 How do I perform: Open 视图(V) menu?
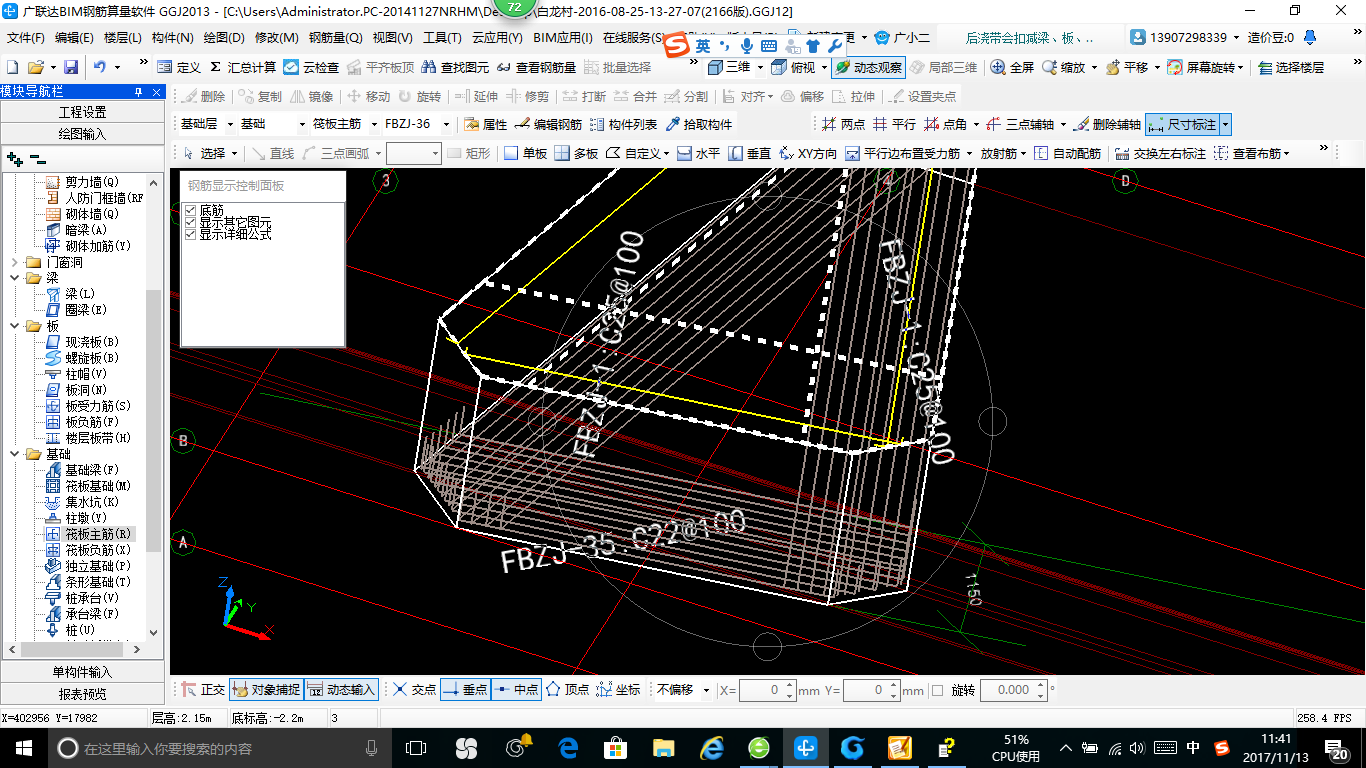(x=392, y=38)
